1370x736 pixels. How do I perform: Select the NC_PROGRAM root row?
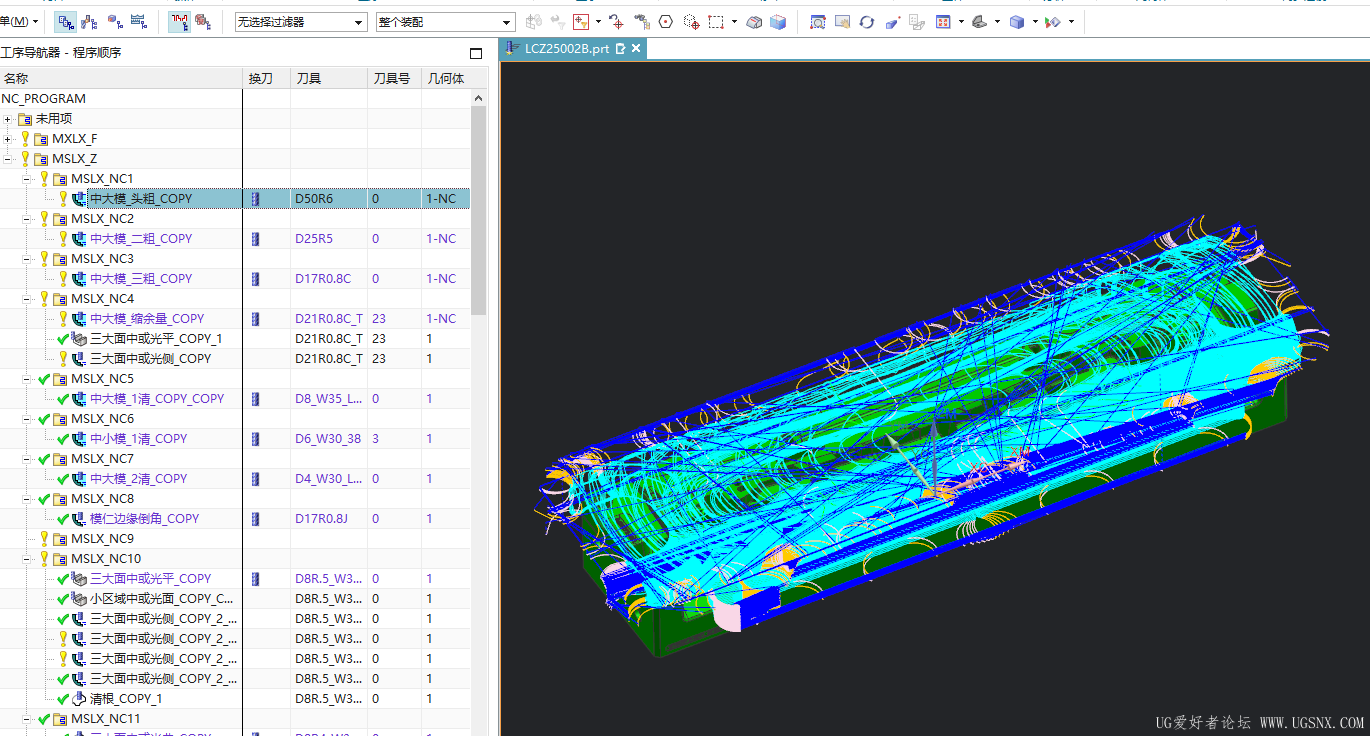44,99
